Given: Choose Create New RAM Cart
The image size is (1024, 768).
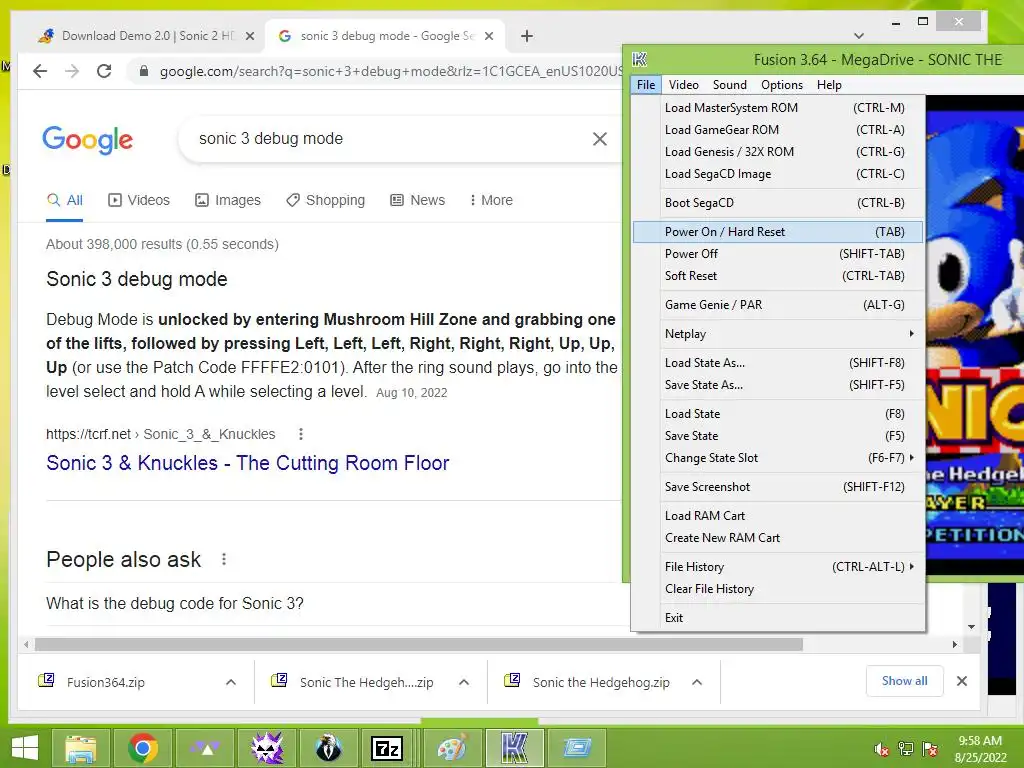Looking at the screenshot, I should pos(778,537).
